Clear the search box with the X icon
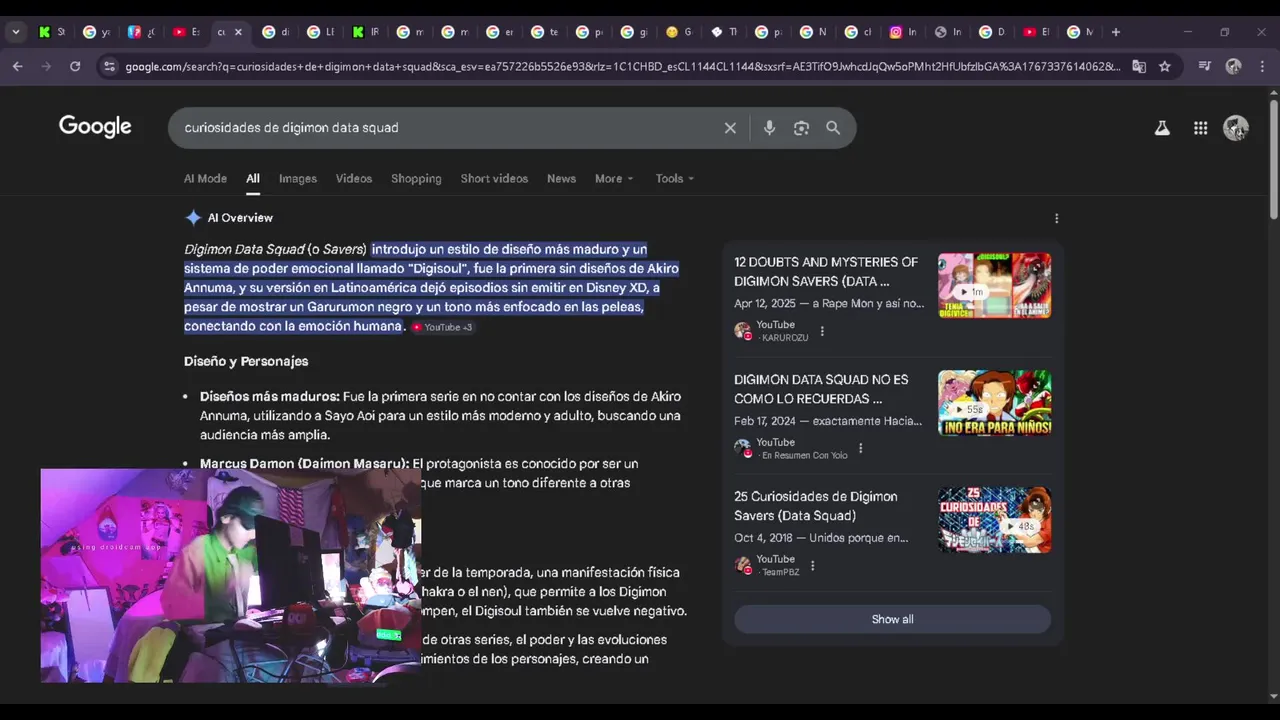This screenshot has width=1280, height=720. pyautogui.click(x=730, y=128)
